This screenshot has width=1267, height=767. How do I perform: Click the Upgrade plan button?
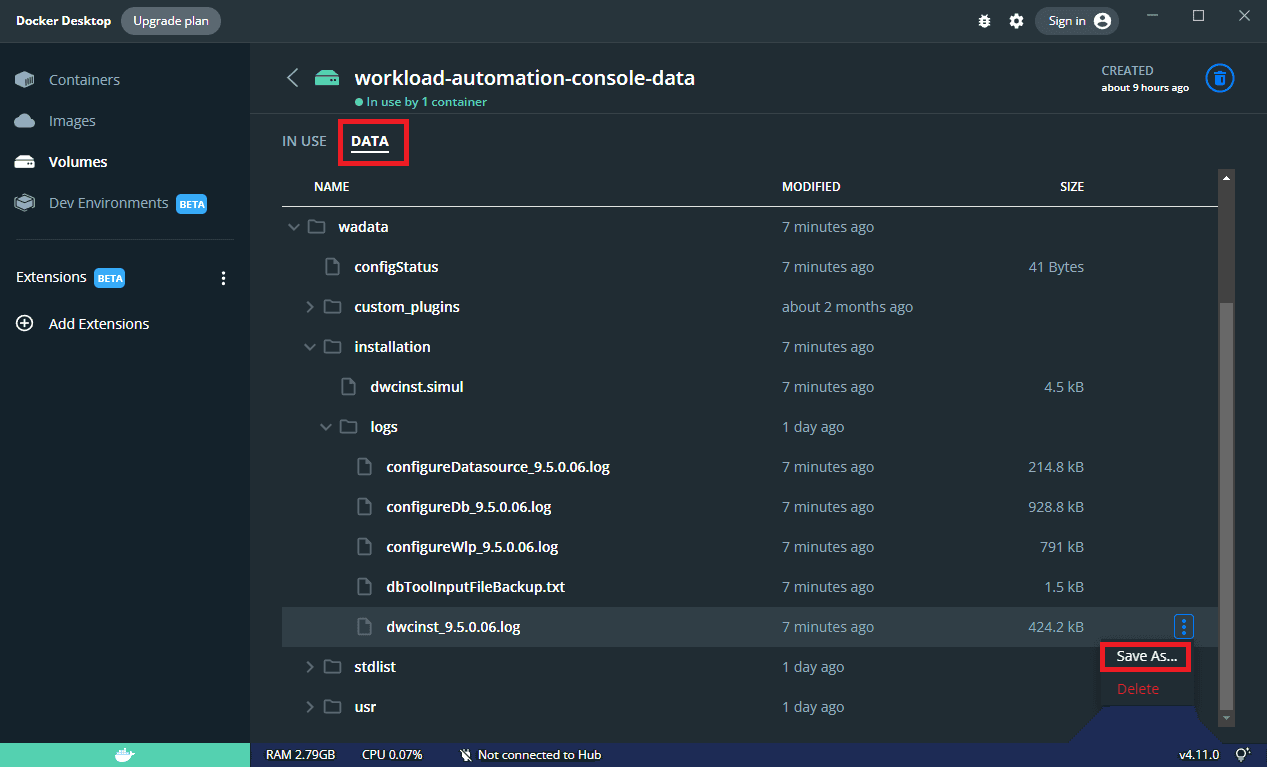pos(171,21)
